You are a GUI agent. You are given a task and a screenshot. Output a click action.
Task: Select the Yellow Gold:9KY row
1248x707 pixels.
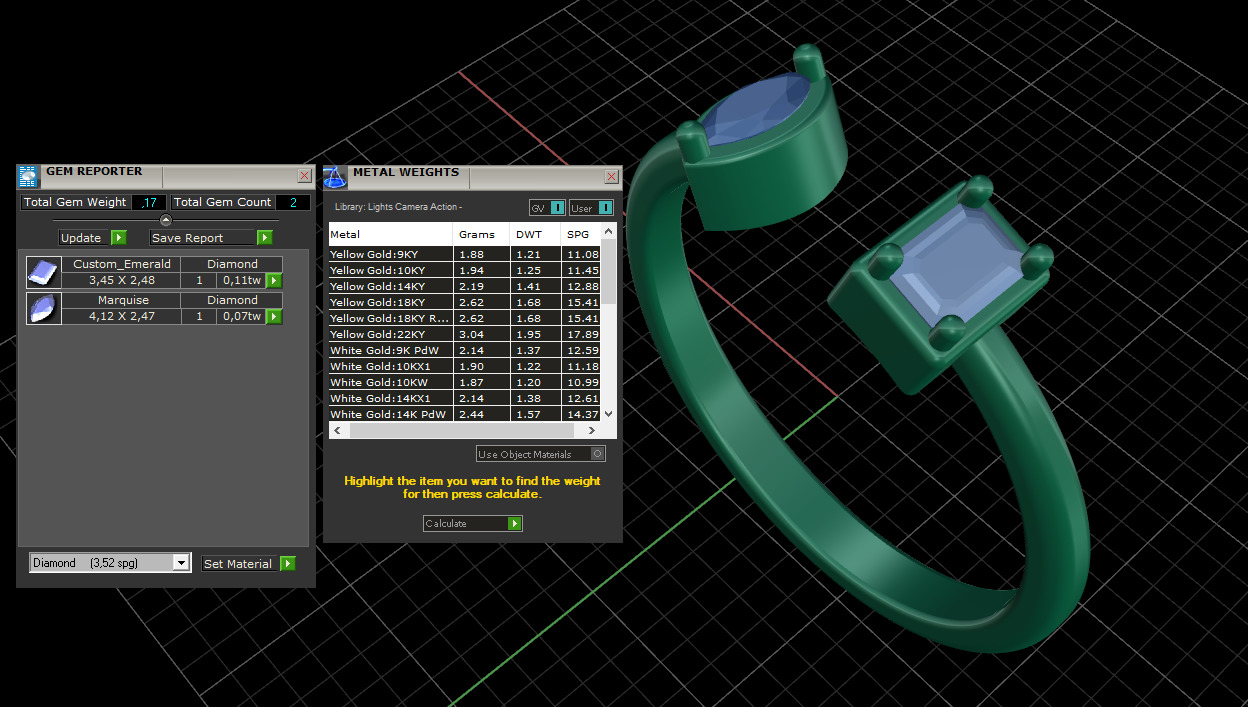pyautogui.click(x=465, y=254)
